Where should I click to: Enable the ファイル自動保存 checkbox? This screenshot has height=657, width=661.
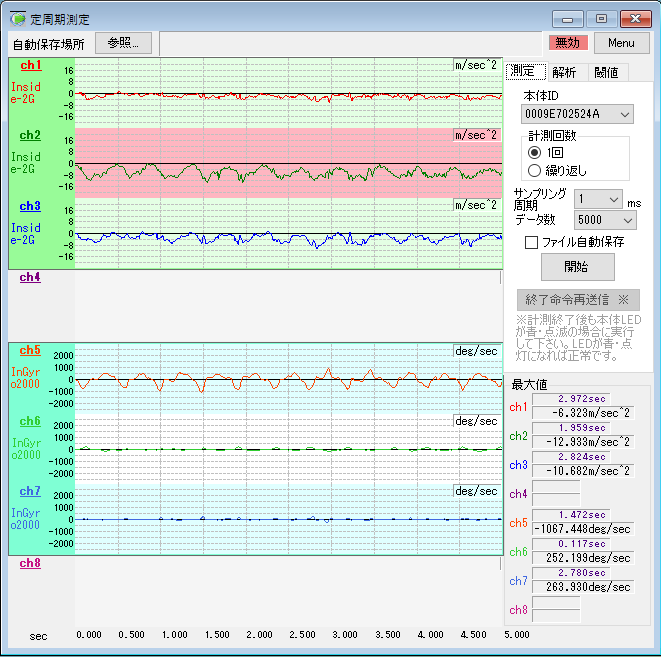click(x=531, y=242)
